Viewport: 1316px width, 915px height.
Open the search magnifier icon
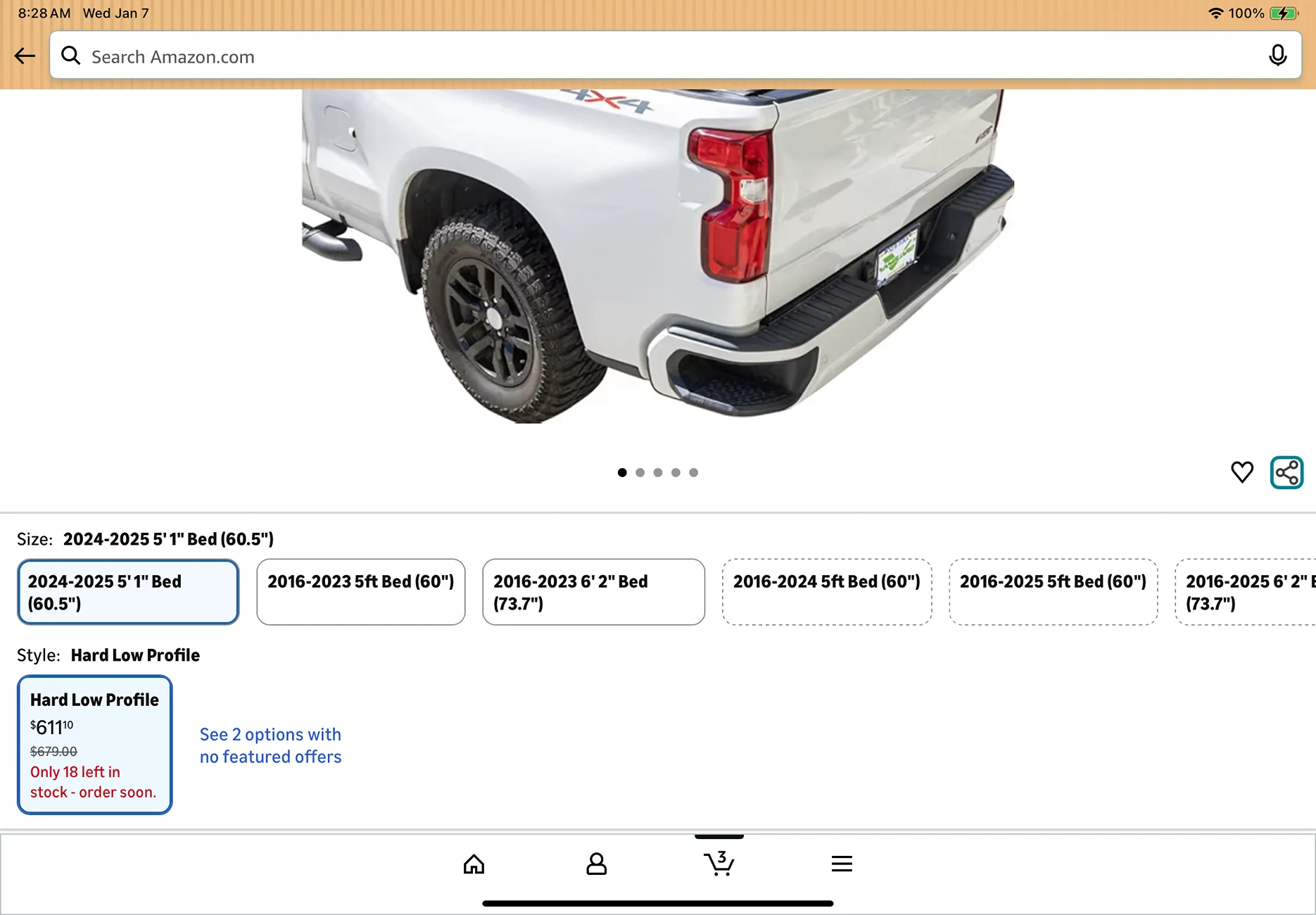71,56
